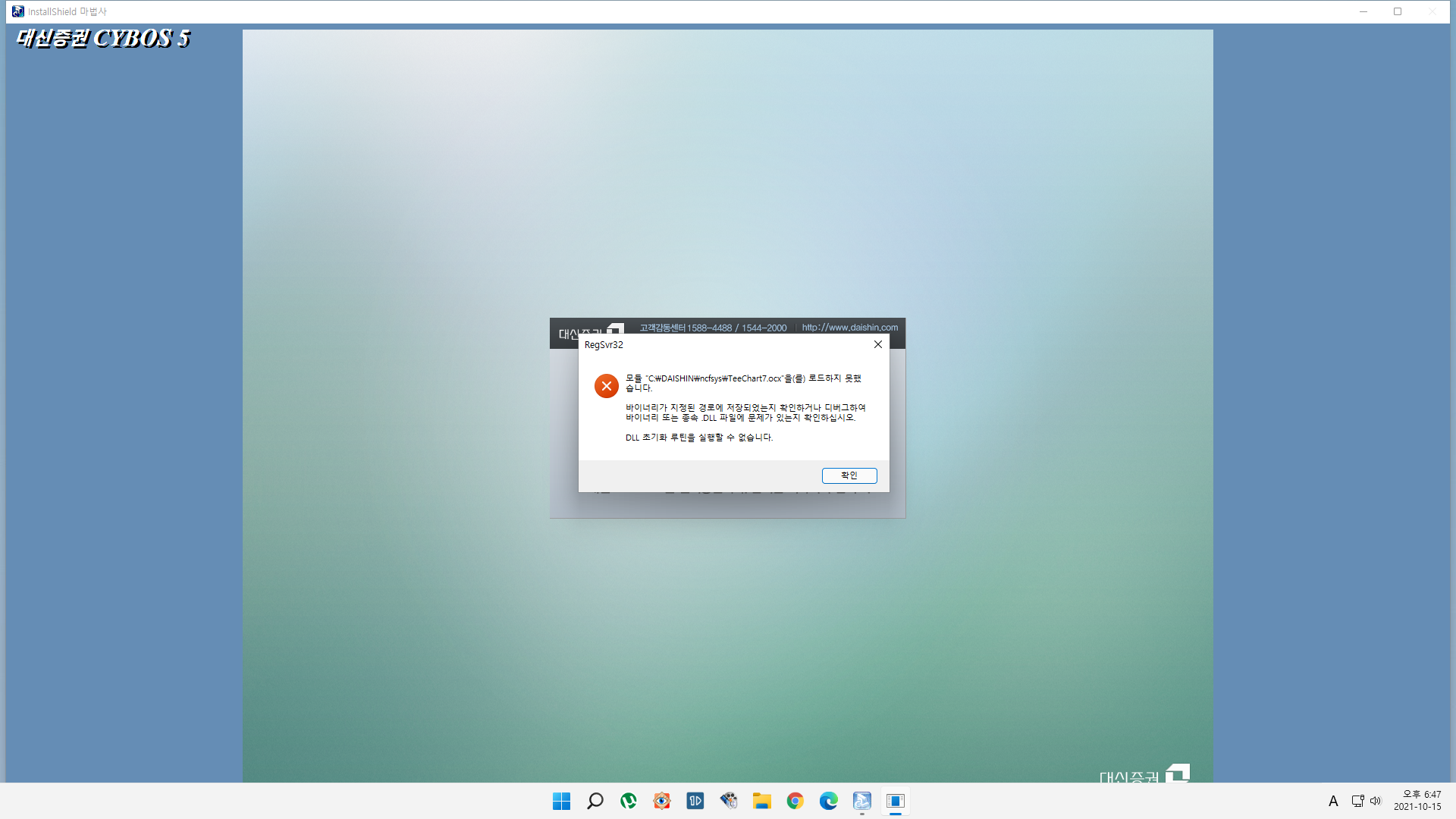Open the clock and date panel
Viewport: 1456px width, 819px height.
coord(1417,801)
